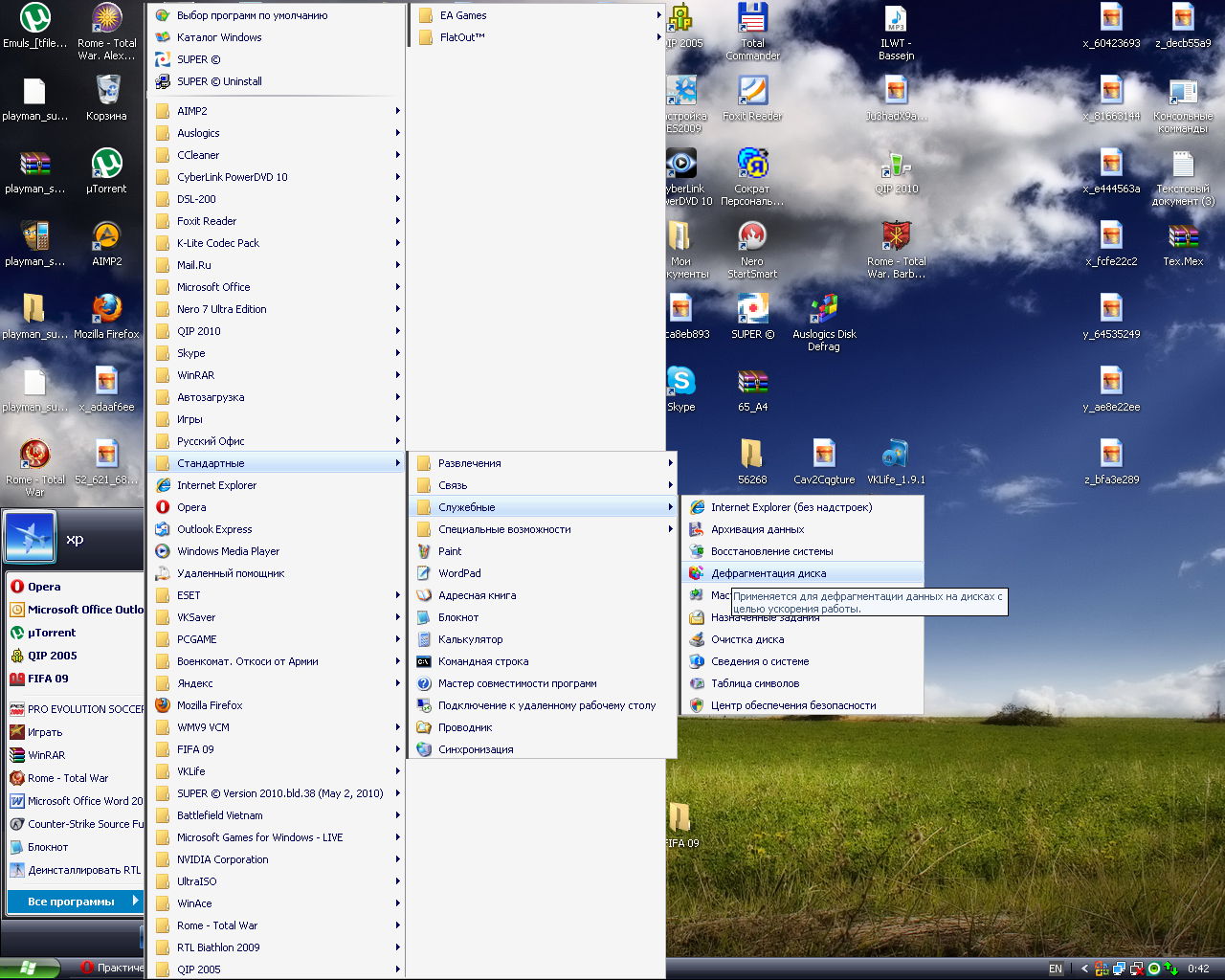Open the 65_A4 archive icon
The image size is (1225, 980).
(x=752, y=389)
